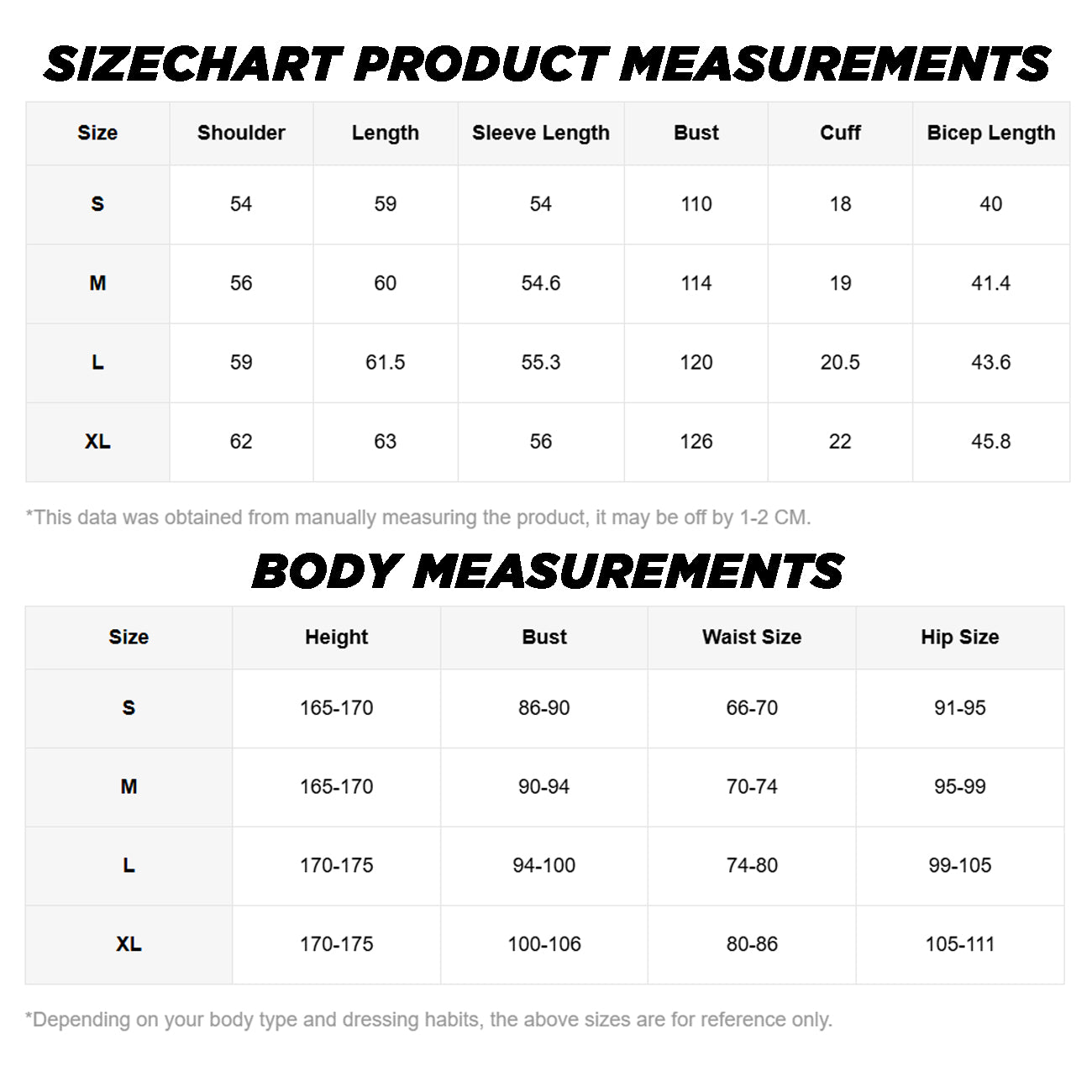This screenshot has height=1092, width=1092.
Task: Click the Body Measurements heading
Action: (x=547, y=571)
